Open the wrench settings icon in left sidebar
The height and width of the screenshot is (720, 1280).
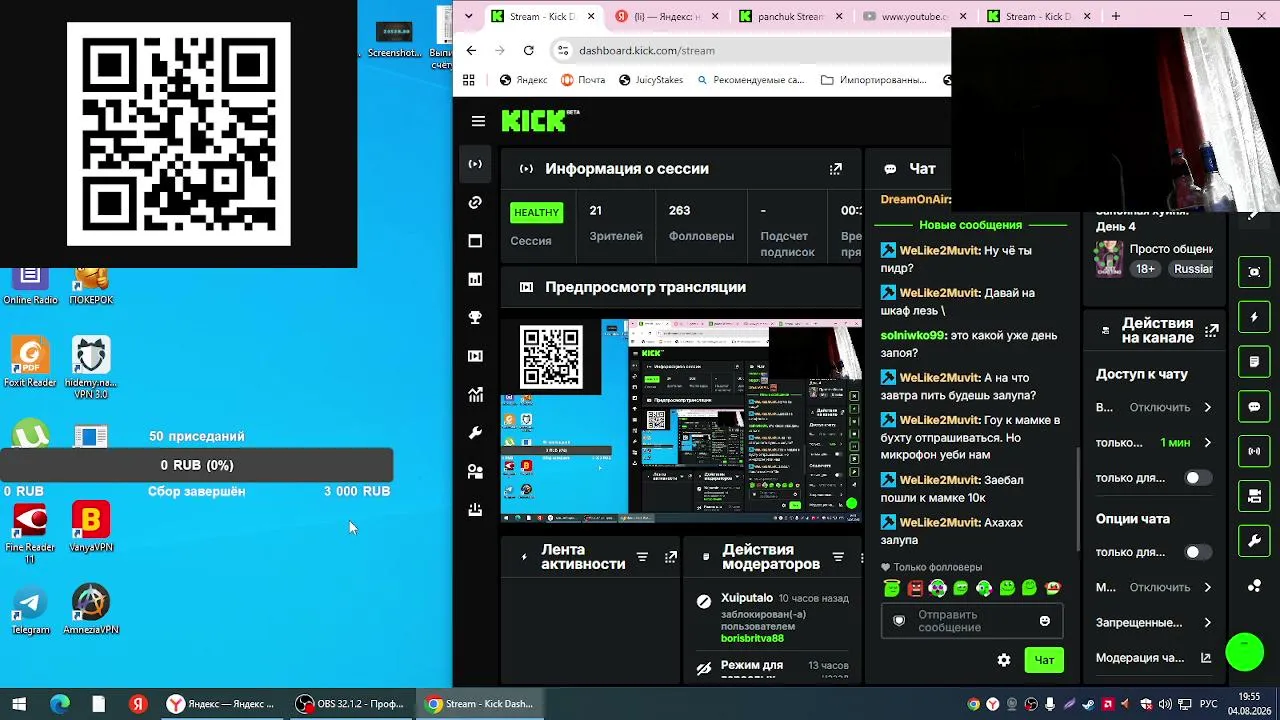475,433
